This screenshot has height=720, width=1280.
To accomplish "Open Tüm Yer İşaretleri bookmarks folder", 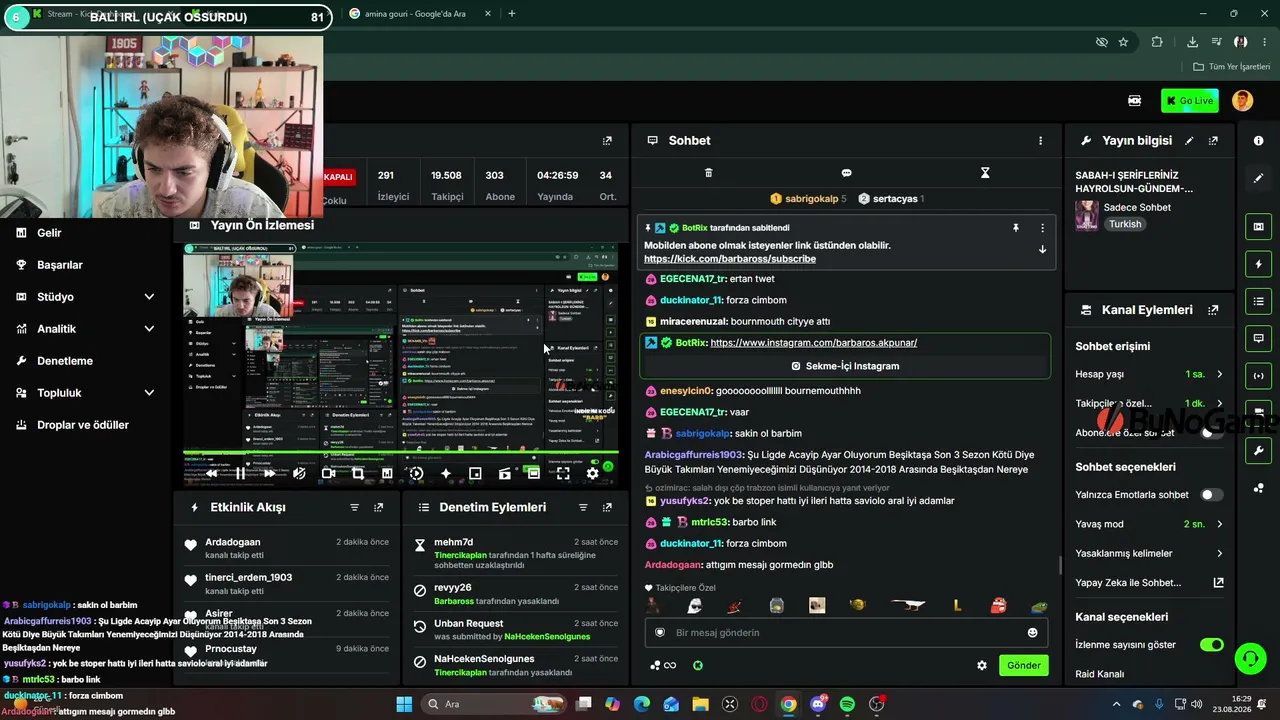I will pos(1232,67).
